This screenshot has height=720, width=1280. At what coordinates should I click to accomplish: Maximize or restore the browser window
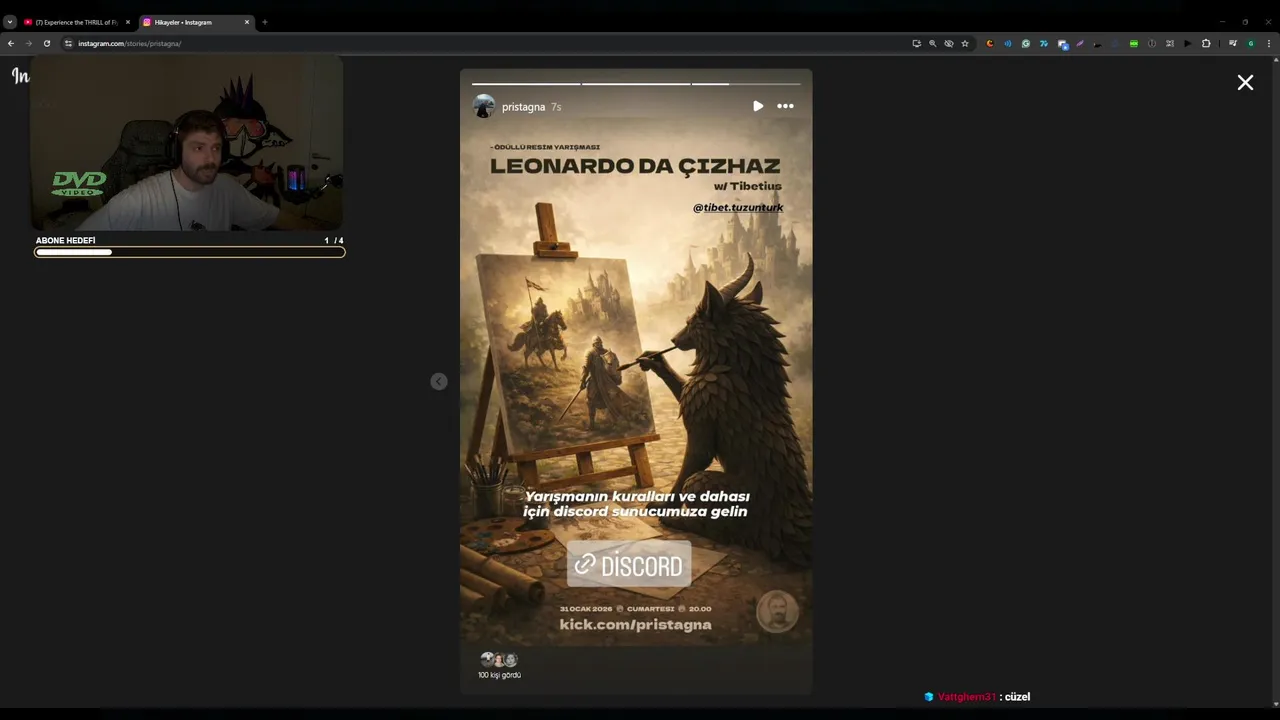(1245, 22)
